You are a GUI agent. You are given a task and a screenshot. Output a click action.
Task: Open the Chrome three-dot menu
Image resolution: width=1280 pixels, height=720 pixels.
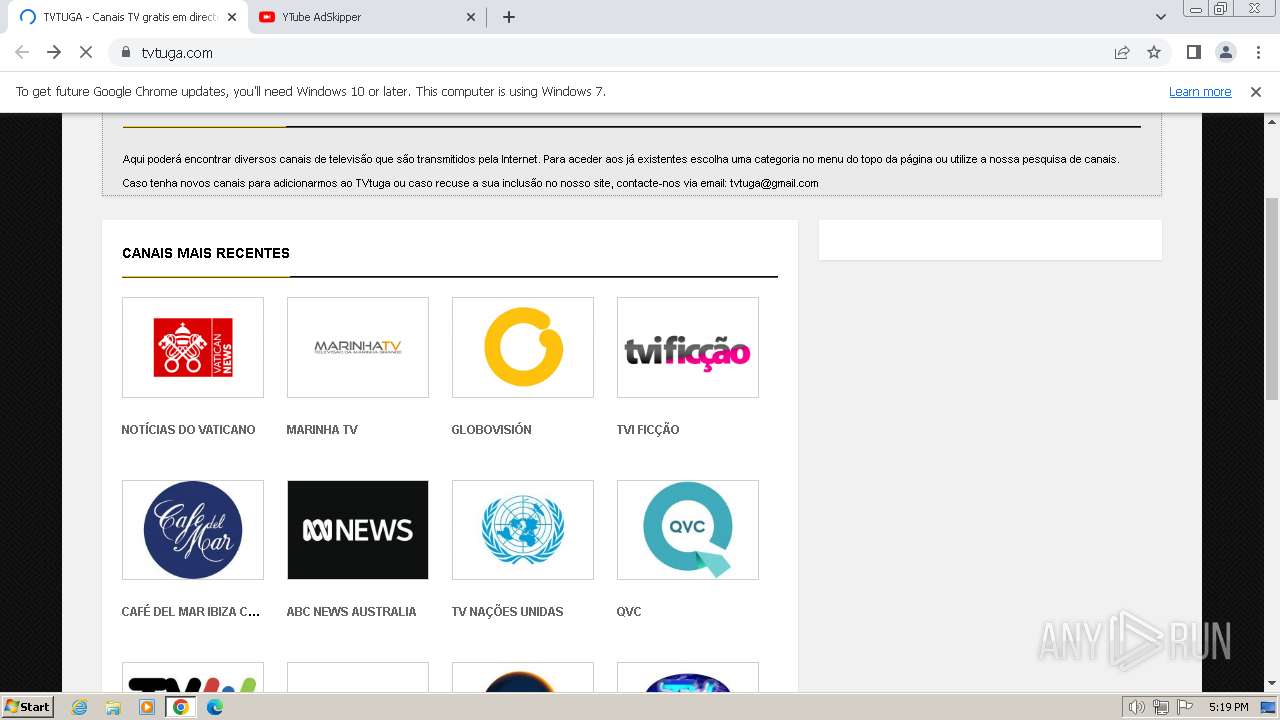click(1258, 52)
